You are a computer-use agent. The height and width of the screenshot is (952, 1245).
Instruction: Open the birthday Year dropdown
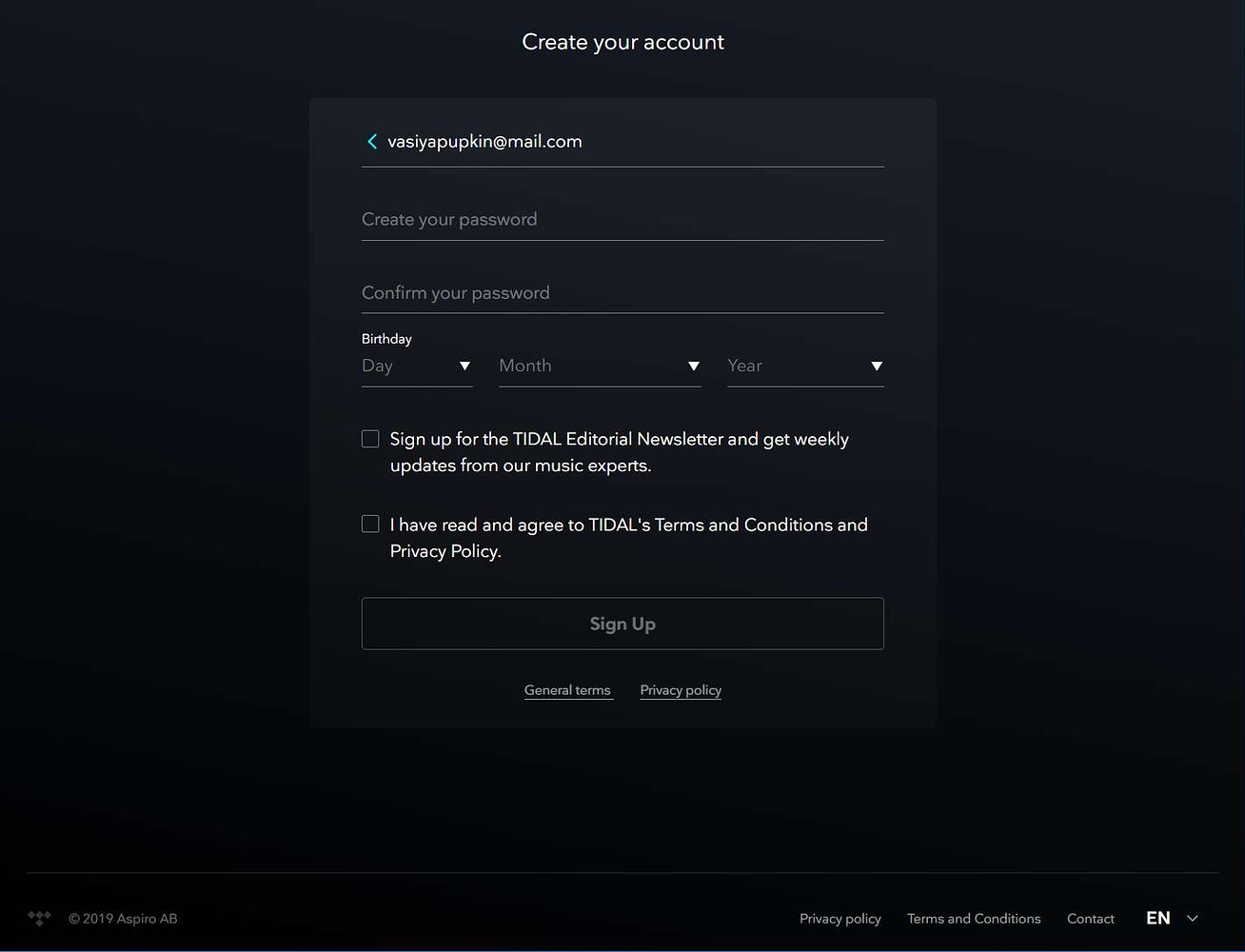(x=805, y=367)
